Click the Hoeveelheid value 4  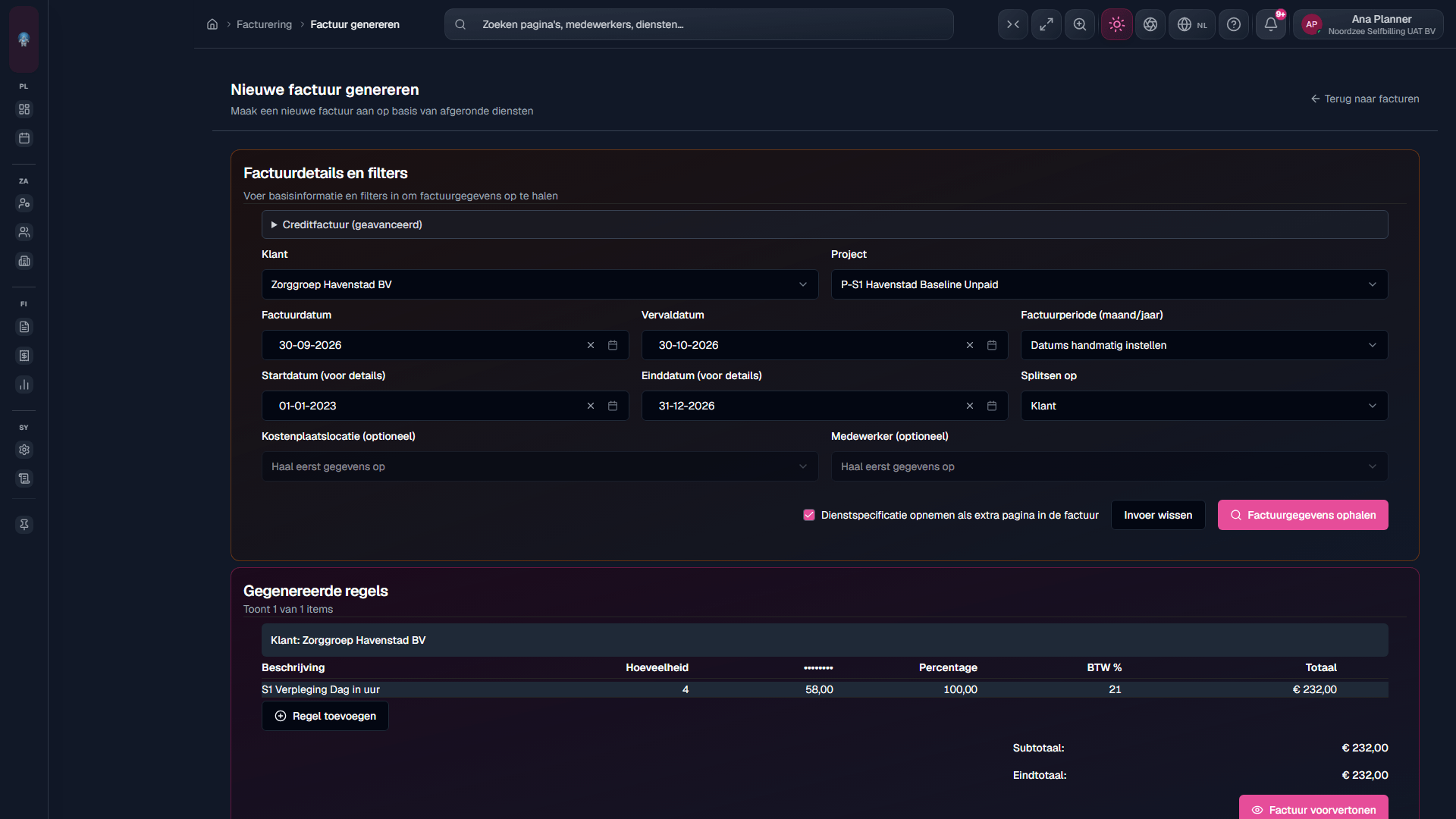[686, 689]
